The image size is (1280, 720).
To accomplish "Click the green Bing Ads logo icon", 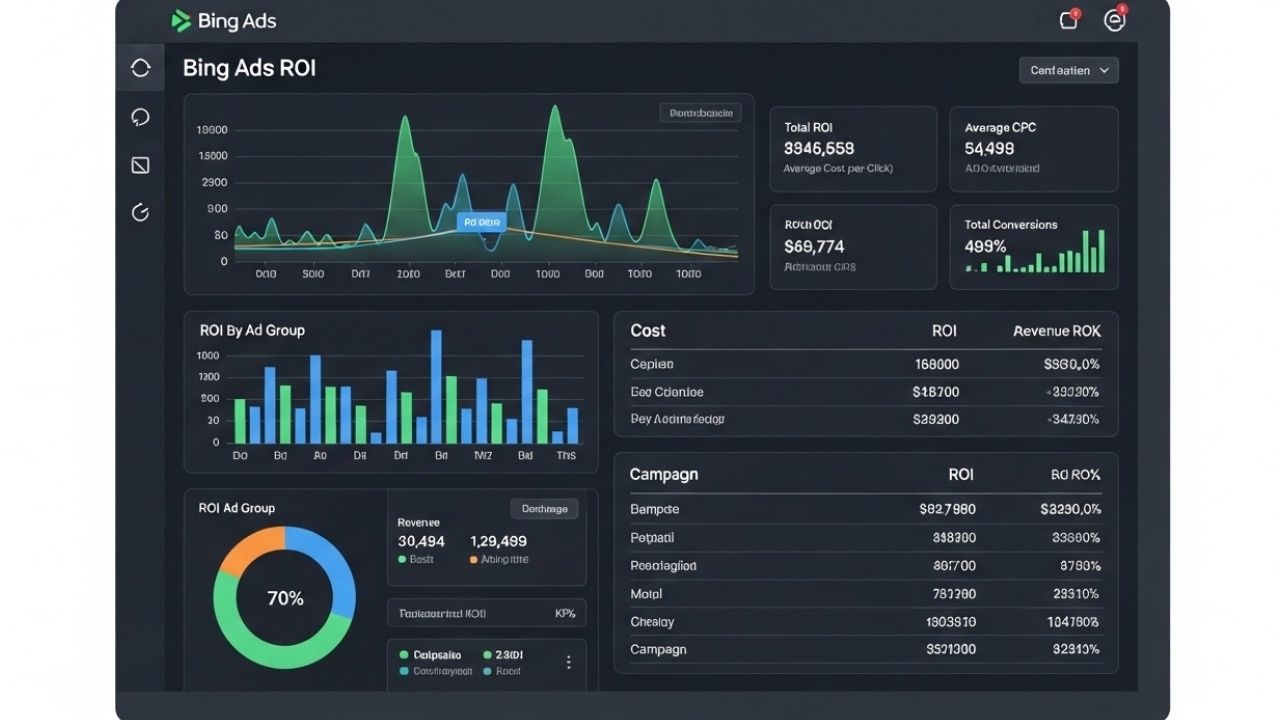I will 181,21.
